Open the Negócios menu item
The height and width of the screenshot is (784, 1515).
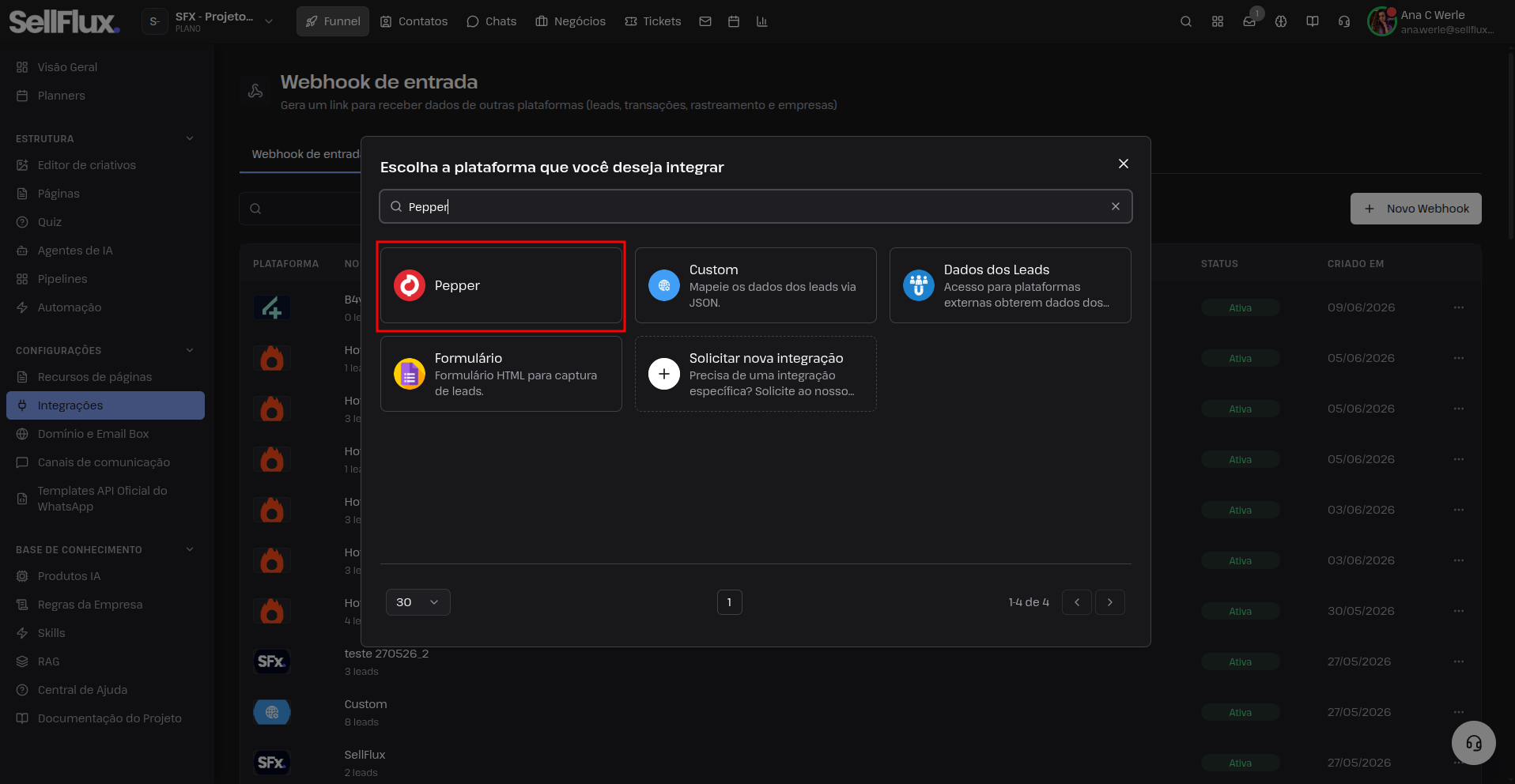(570, 21)
